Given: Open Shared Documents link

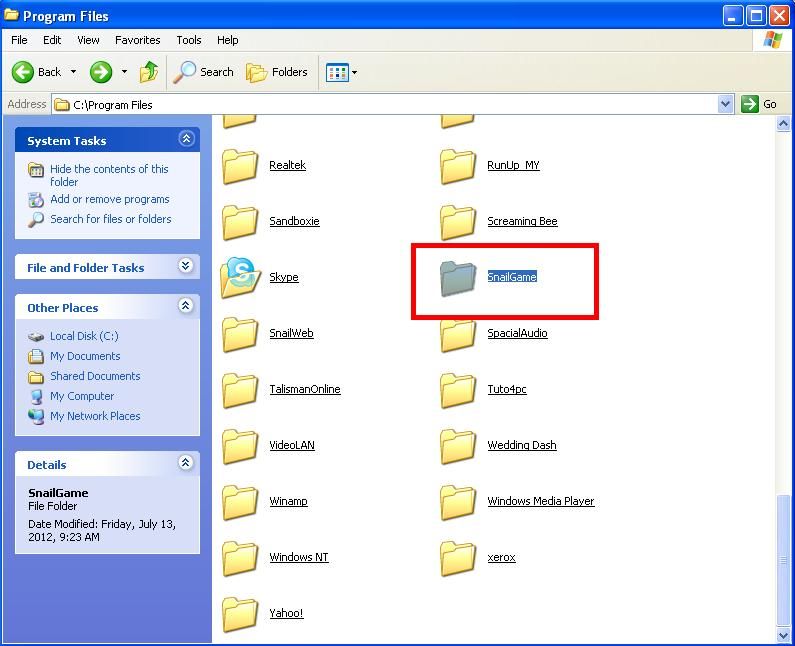Looking at the screenshot, I should tap(95, 376).
